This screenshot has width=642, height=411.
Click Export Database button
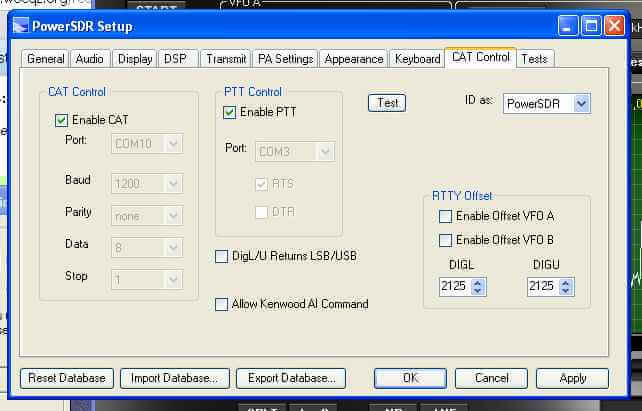(291, 378)
